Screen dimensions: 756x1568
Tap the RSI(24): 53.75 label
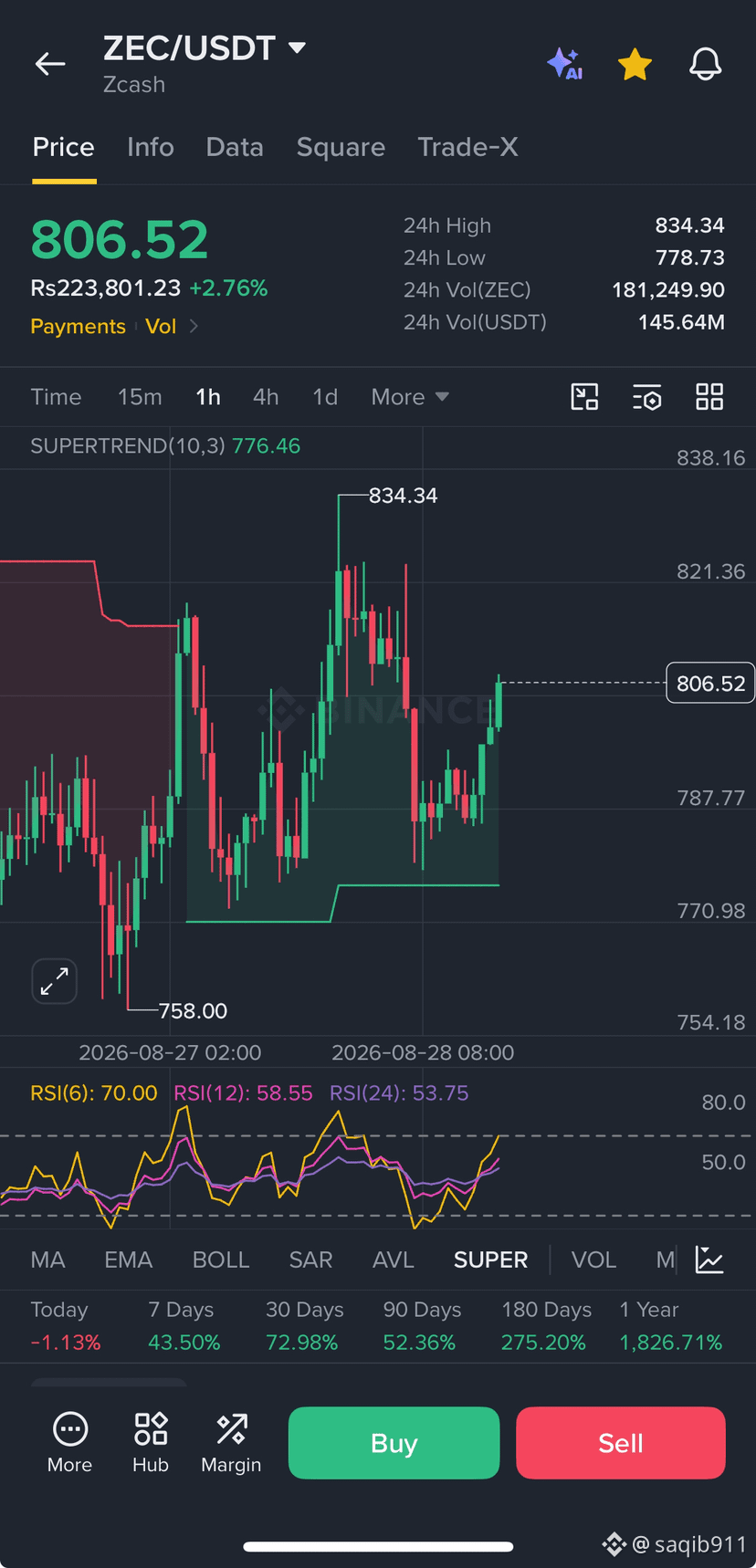tap(399, 1092)
